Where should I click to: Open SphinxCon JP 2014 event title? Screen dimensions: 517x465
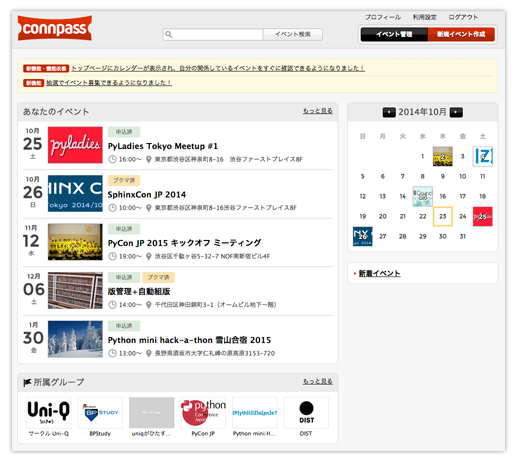tap(147, 195)
